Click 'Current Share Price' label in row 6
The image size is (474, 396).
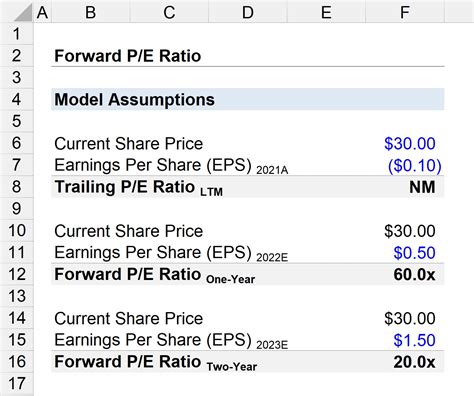tap(129, 144)
